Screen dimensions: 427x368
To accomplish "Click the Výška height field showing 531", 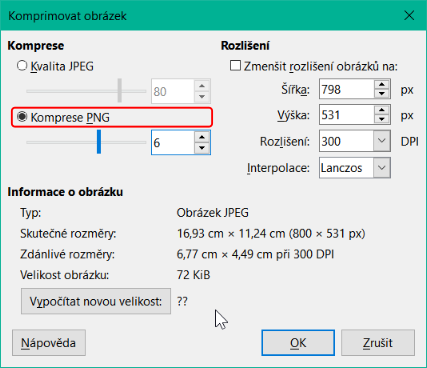I will coord(346,115).
